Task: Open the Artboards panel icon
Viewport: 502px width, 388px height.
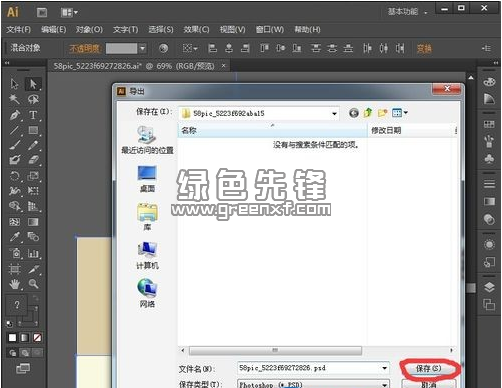Action: pyautogui.click(x=489, y=304)
